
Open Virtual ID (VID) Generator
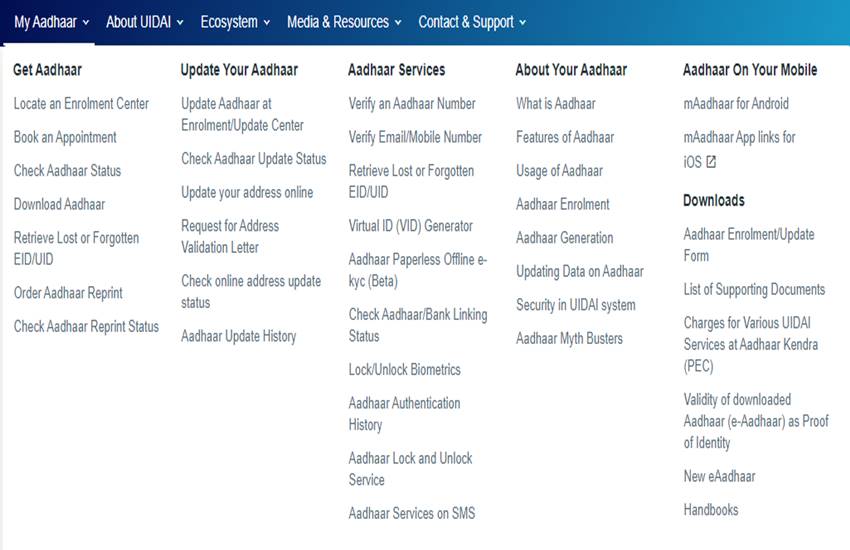[411, 226]
